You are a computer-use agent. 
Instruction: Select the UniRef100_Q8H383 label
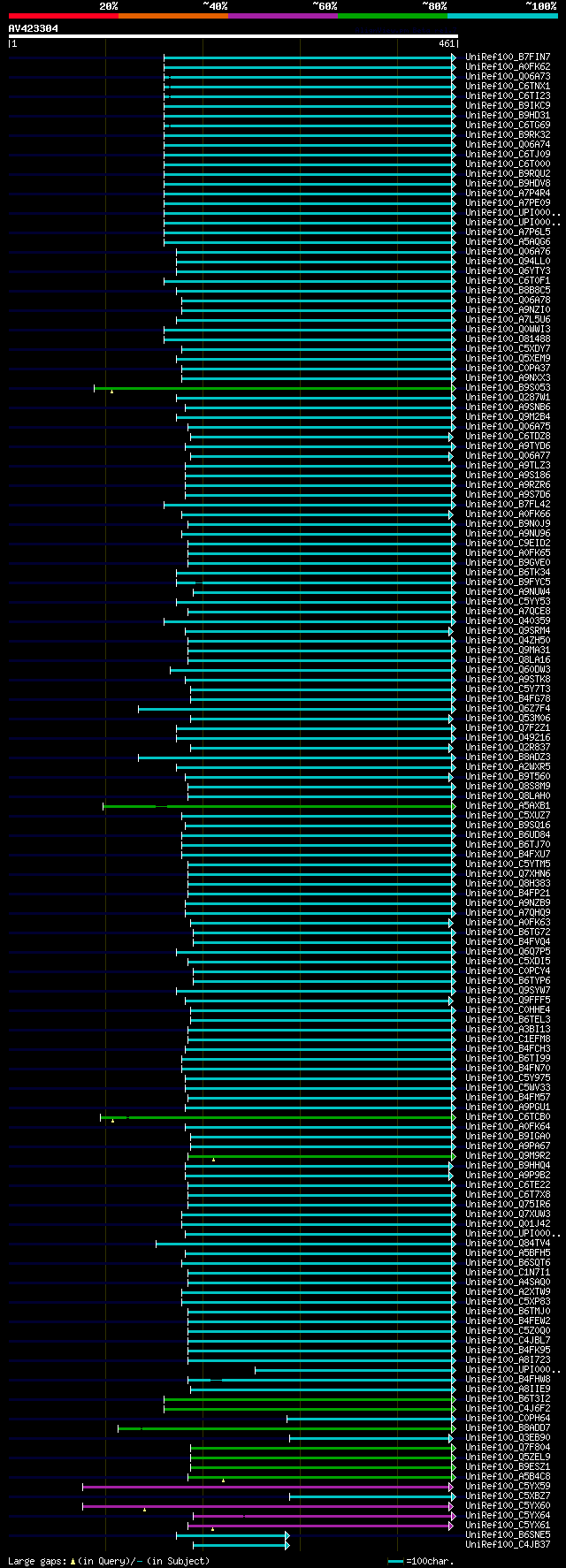[x=508, y=884]
